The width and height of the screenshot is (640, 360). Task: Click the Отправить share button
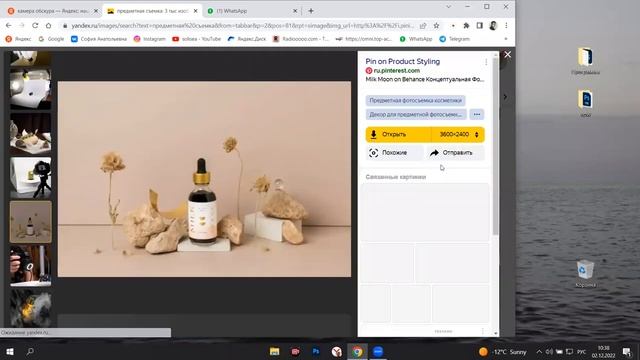[455, 153]
